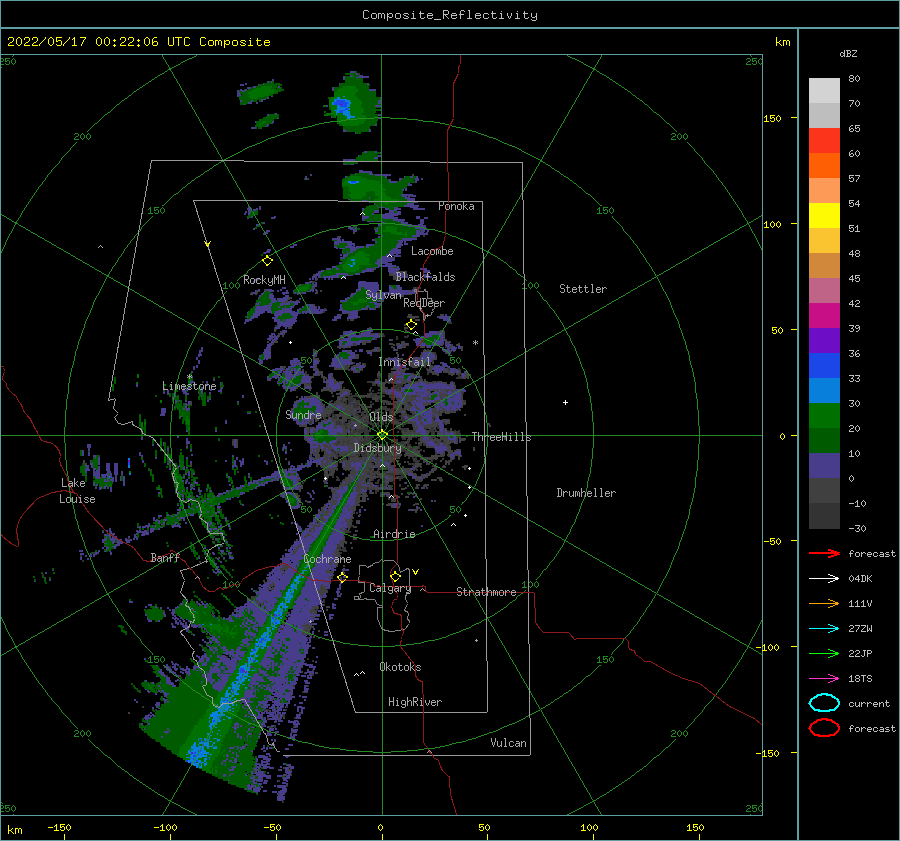Screen dimensions: 900x841
Task: Pick the orange 57-60 dBZ swatch
Action: (824, 165)
